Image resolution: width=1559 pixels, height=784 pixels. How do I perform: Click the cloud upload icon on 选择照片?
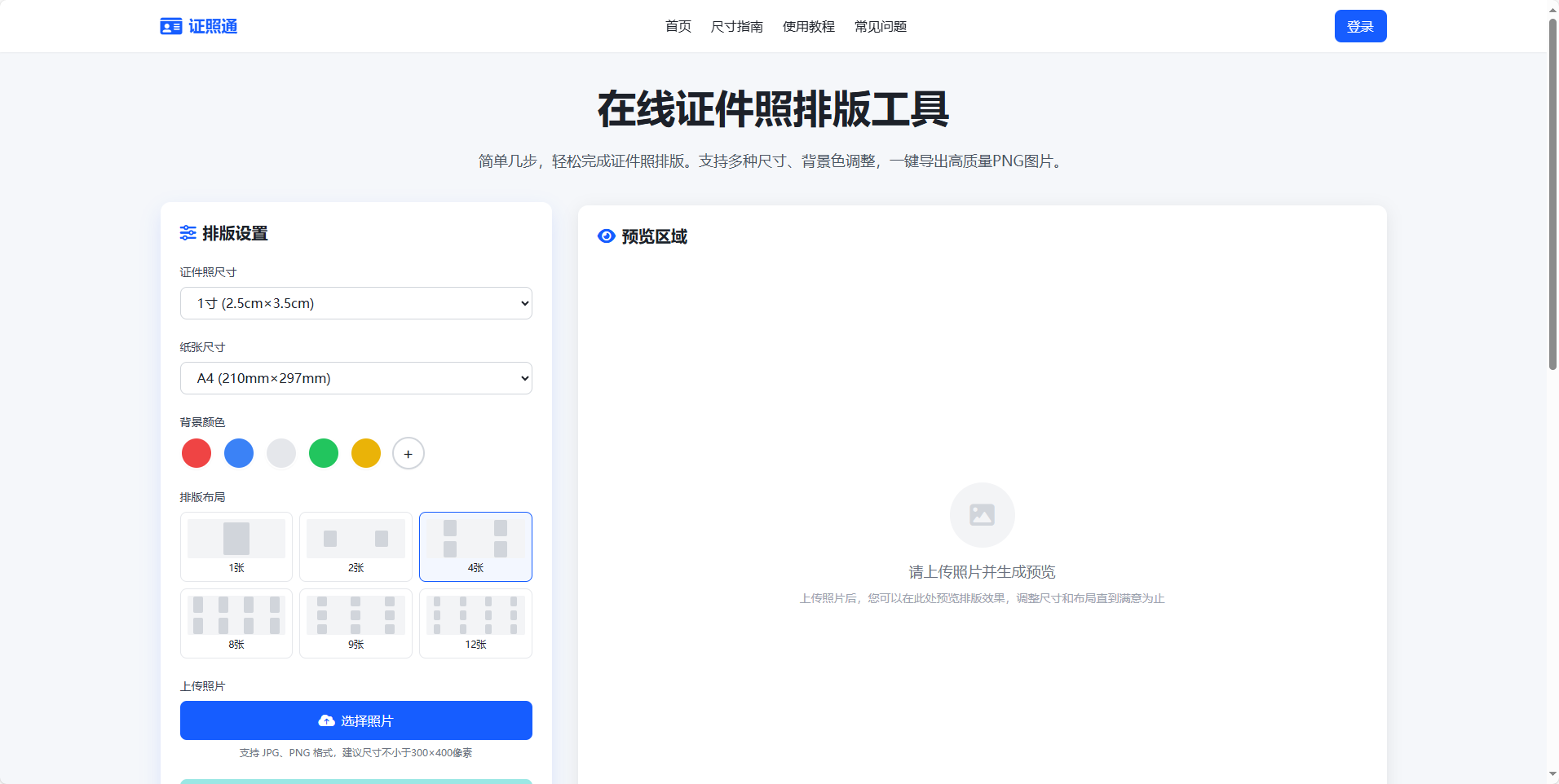click(327, 721)
